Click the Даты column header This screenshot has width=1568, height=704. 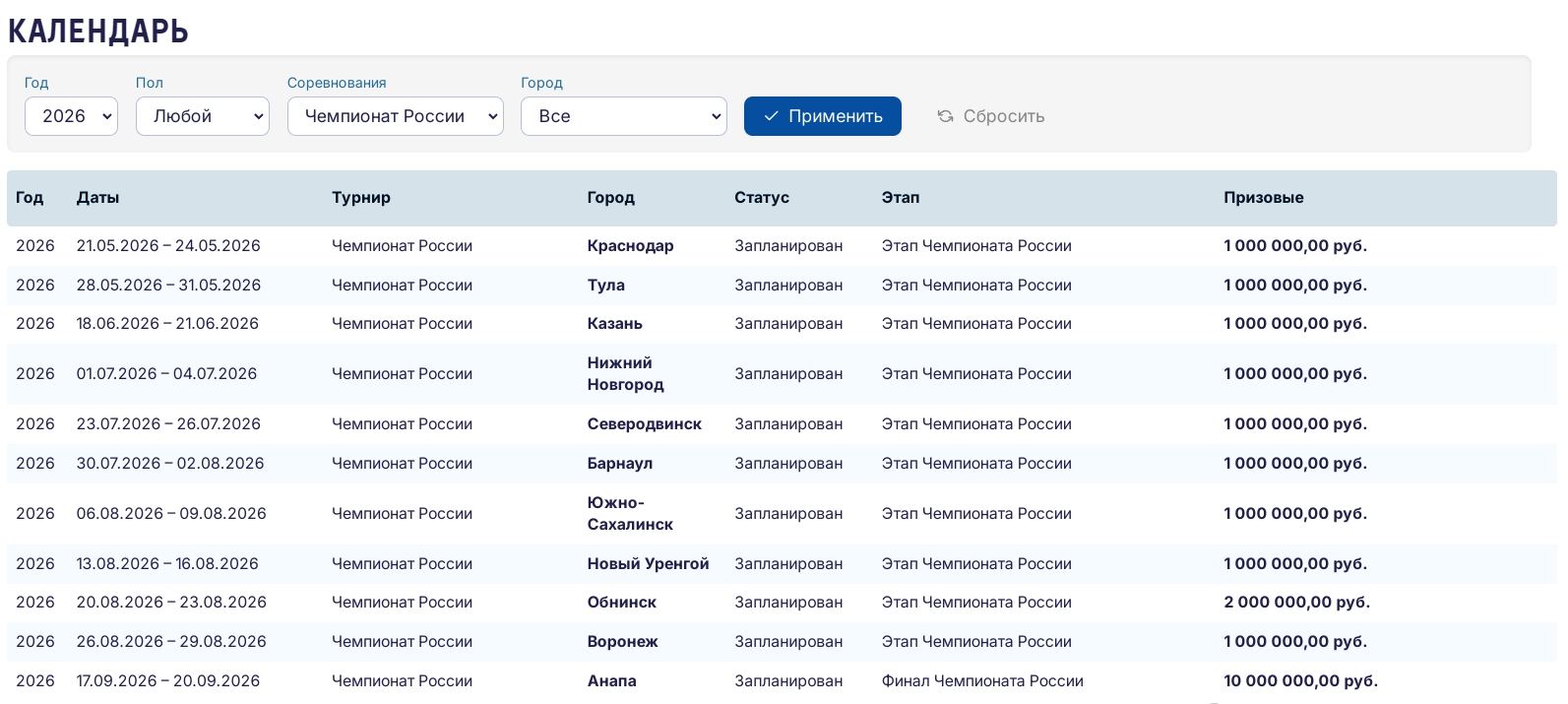(97, 198)
